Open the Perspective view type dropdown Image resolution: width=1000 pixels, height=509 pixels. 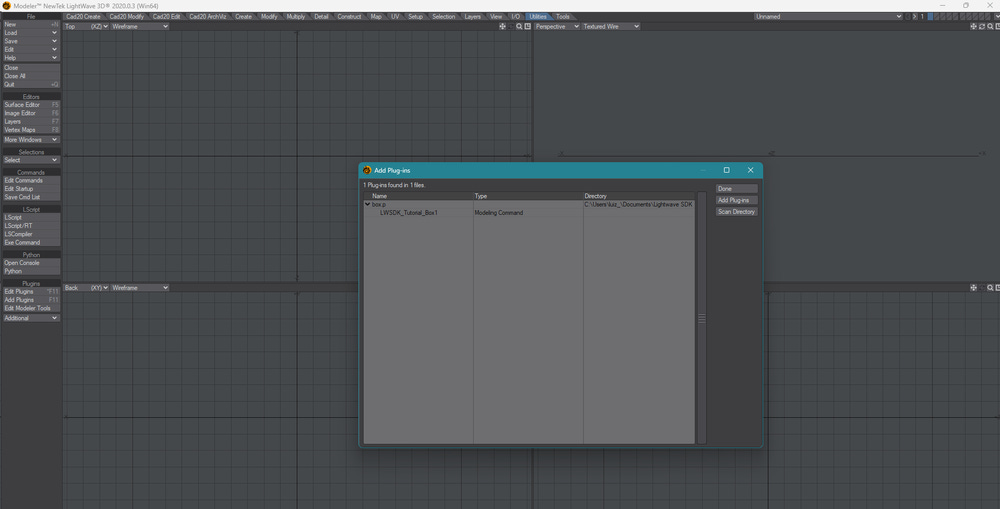point(557,27)
